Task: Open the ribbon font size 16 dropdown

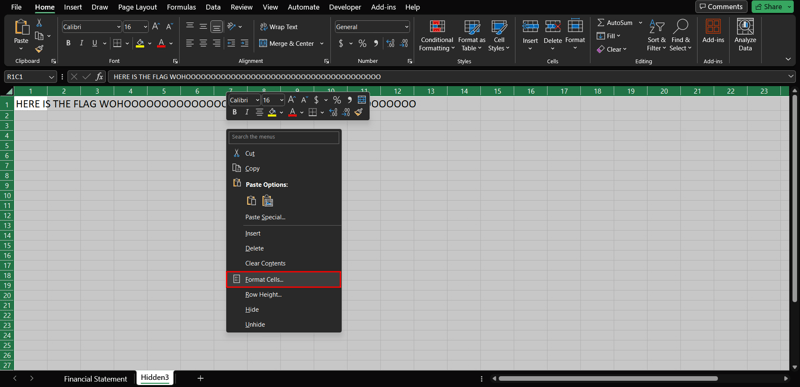Action: 145,27
